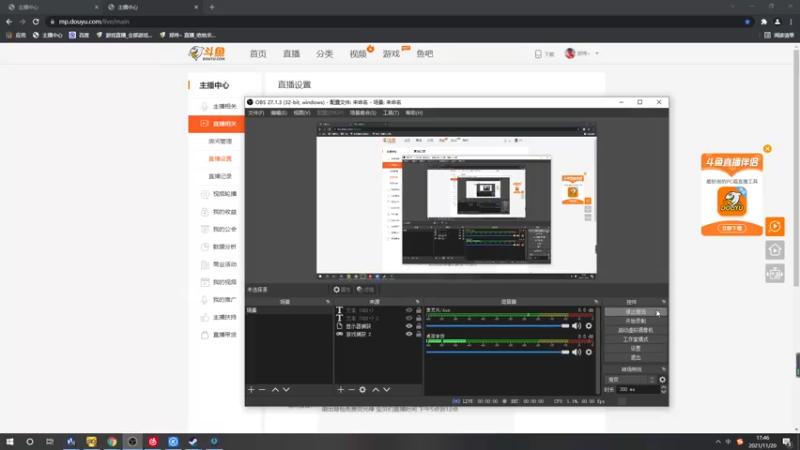Open Chrome from the taskbar
The height and width of the screenshot is (450, 800).
point(112,441)
